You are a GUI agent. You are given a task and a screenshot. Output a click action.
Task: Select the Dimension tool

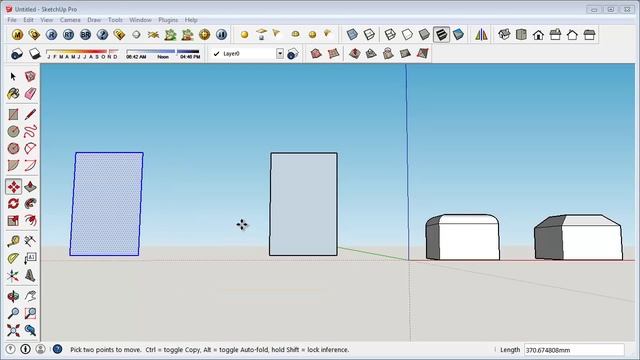pyautogui.click(x=30, y=241)
